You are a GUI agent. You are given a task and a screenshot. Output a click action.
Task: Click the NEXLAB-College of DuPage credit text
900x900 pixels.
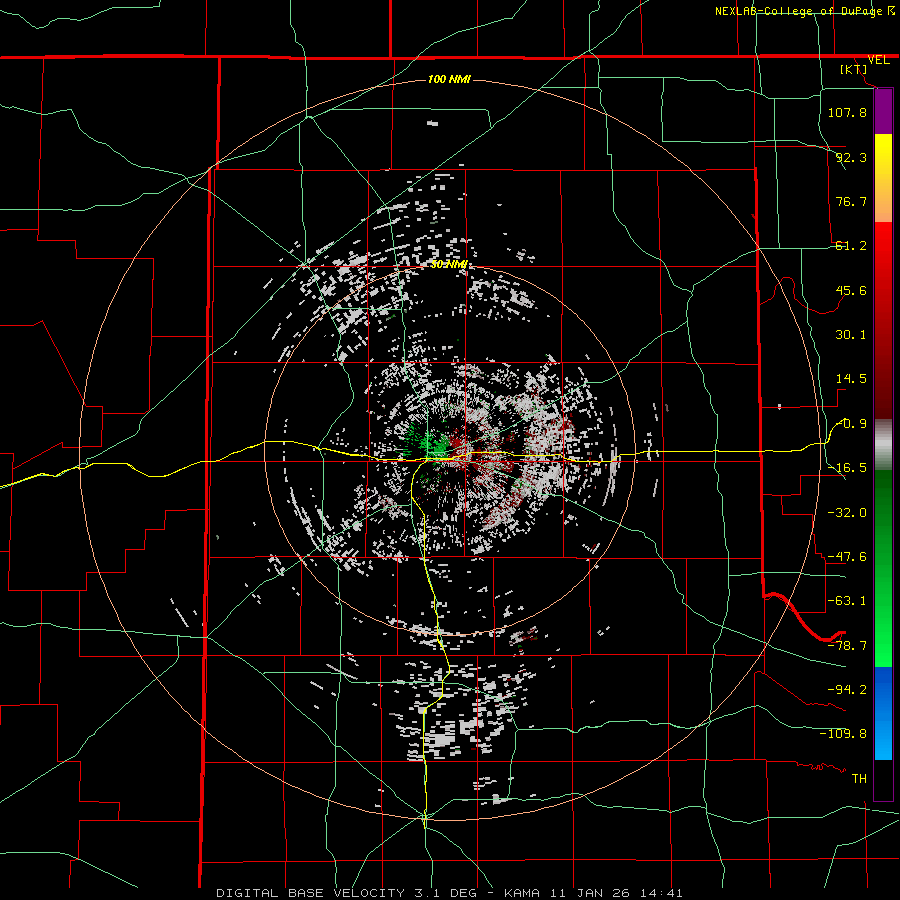click(798, 11)
